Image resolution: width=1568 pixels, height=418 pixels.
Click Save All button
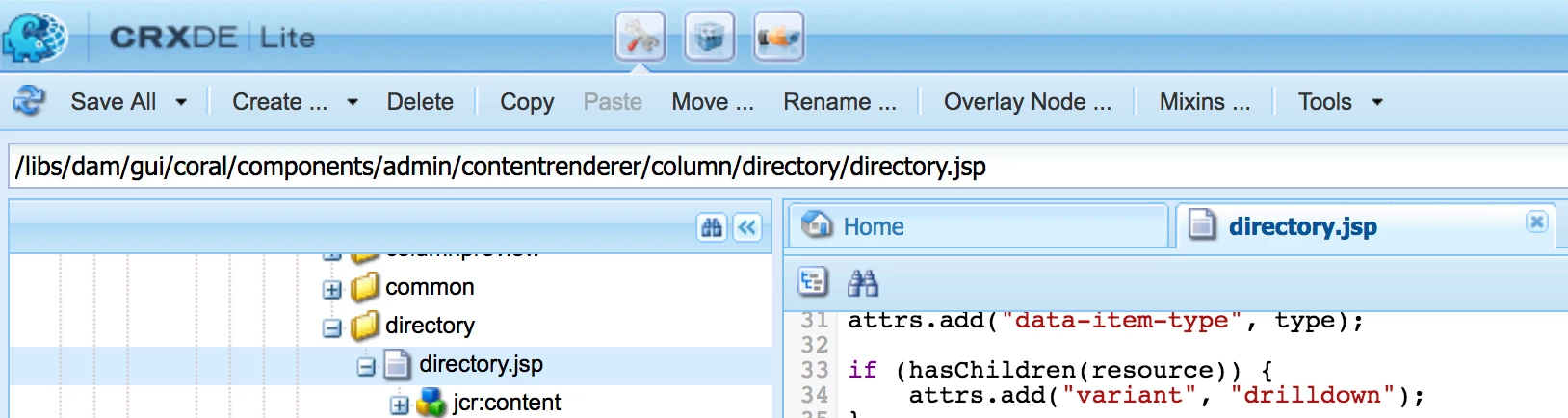(114, 102)
